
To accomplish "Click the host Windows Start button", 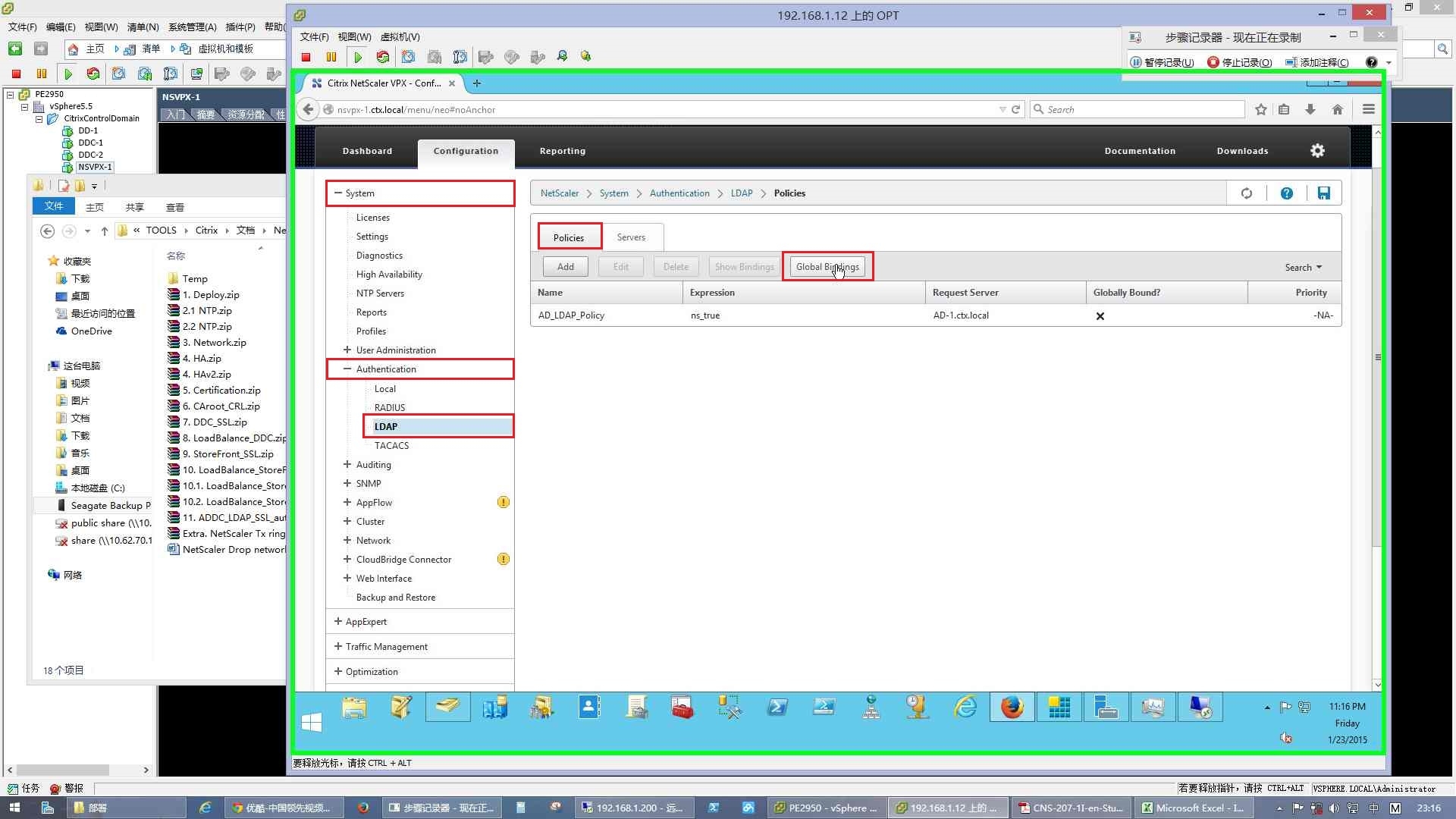I will (x=14, y=808).
